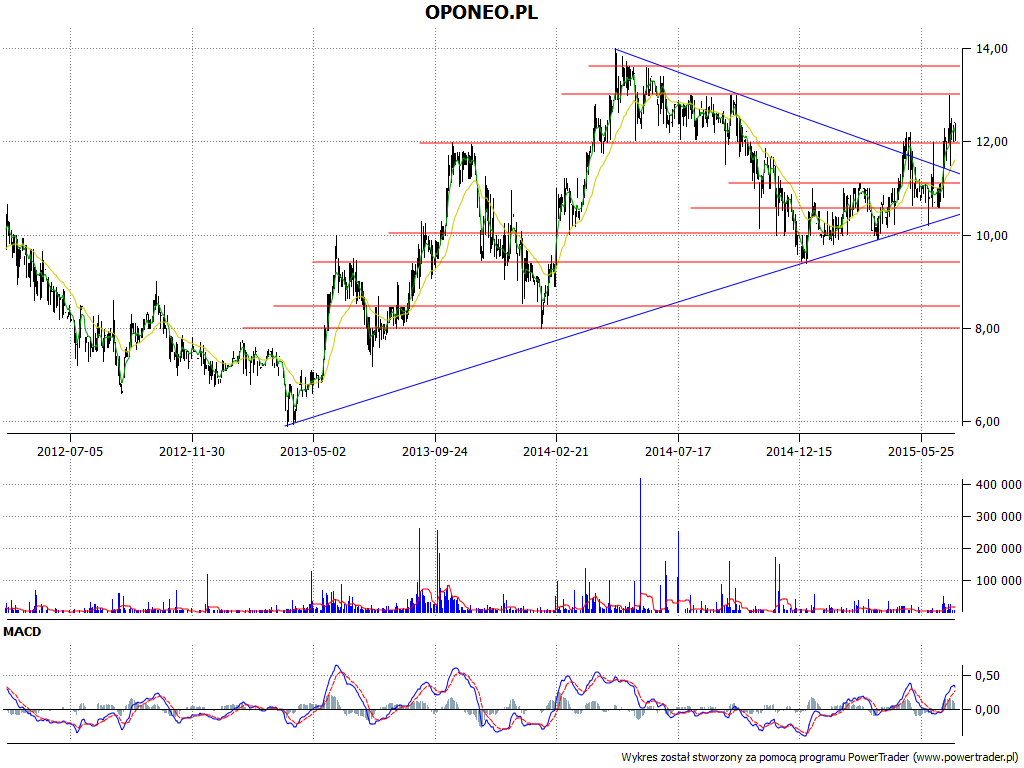
Task: Select the 2012-11-30 date label
Action: pos(192,451)
